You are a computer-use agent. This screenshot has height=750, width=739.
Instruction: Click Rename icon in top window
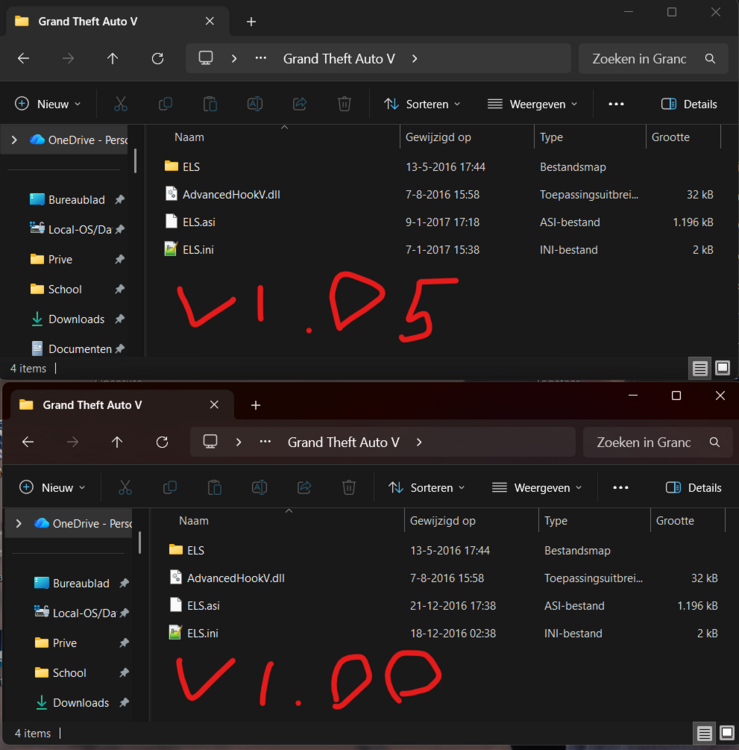pyautogui.click(x=255, y=104)
